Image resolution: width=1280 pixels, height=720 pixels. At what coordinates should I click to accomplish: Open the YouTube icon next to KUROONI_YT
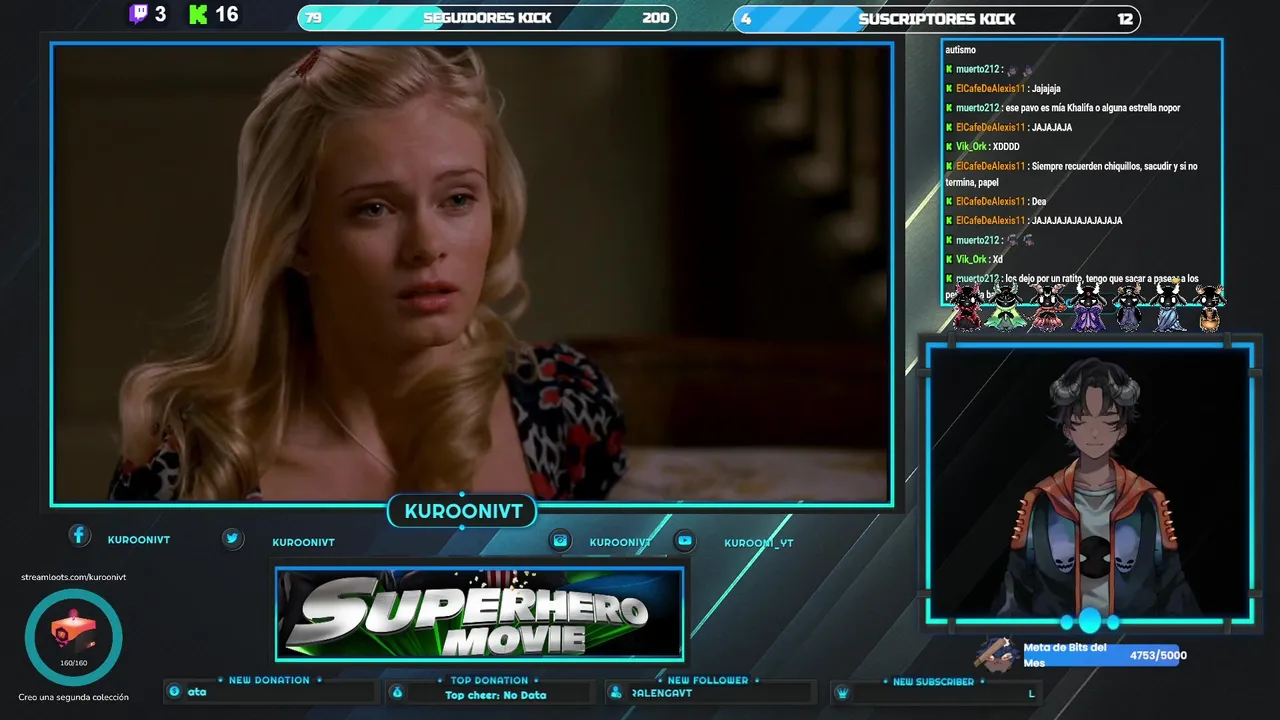[x=684, y=540]
